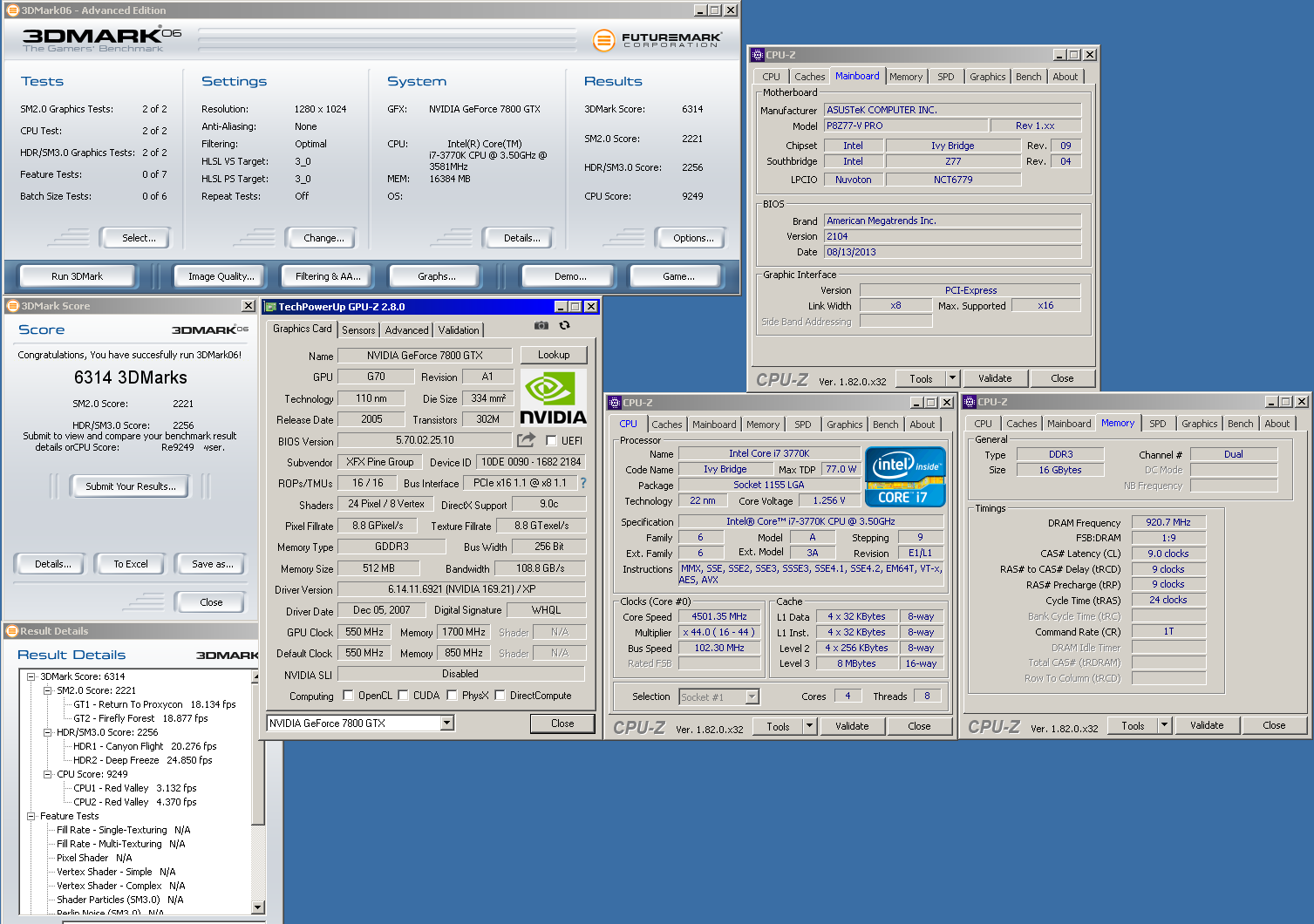
Task: Click the orange Futuremark logo icon
Action: (x=603, y=40)
